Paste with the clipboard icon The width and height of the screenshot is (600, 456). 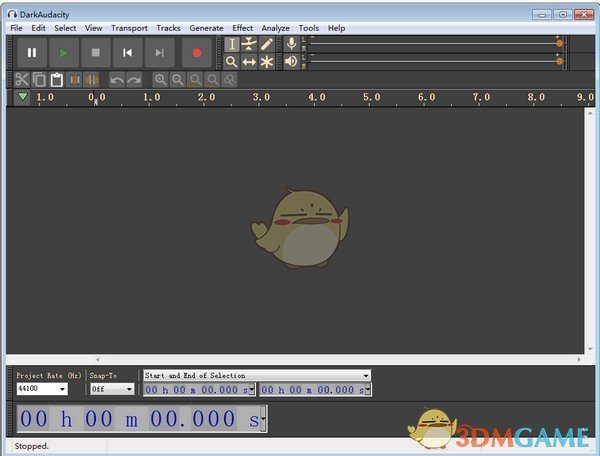[57, 80]
